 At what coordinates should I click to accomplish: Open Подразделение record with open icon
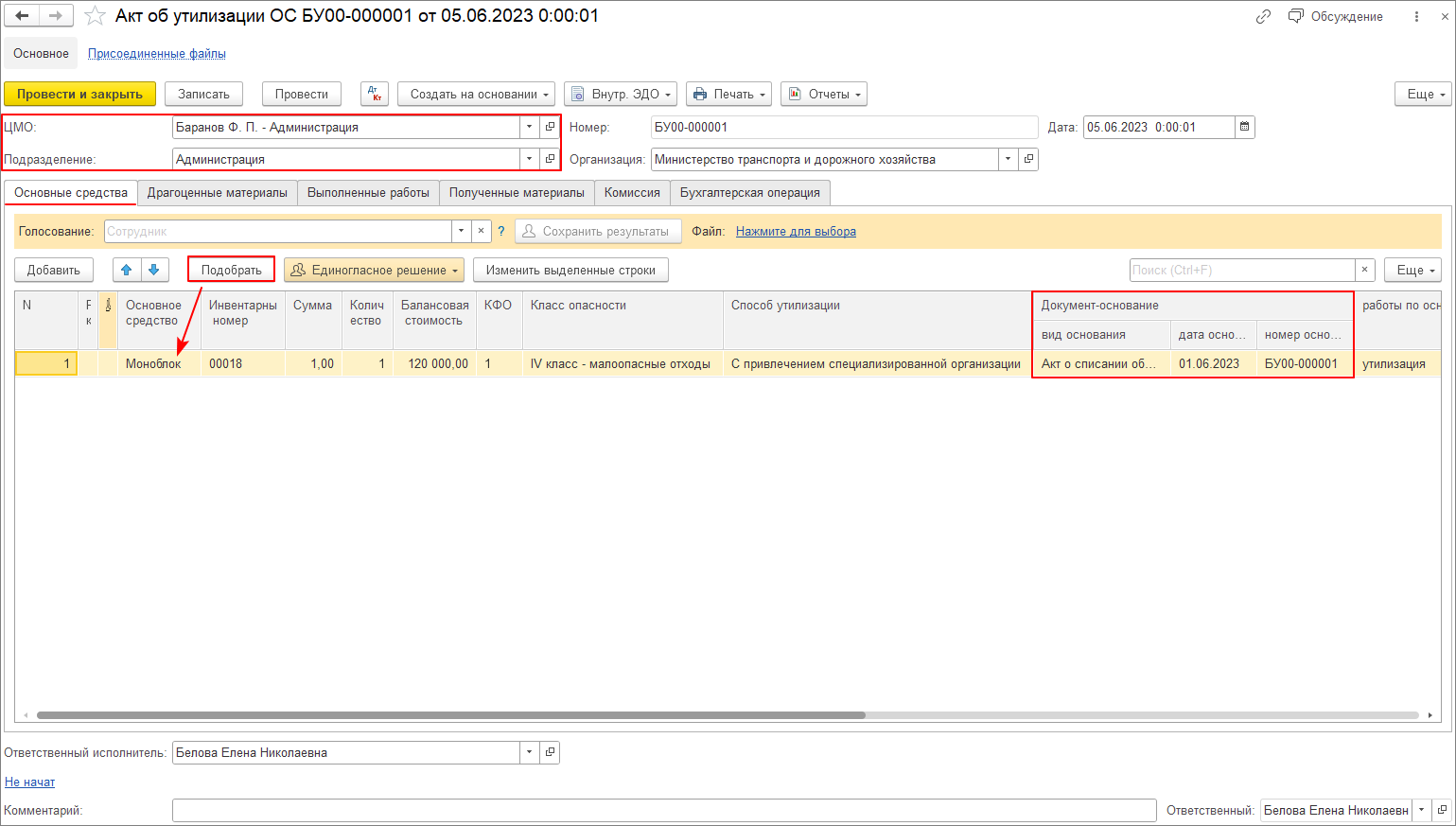tap(550, 159)
